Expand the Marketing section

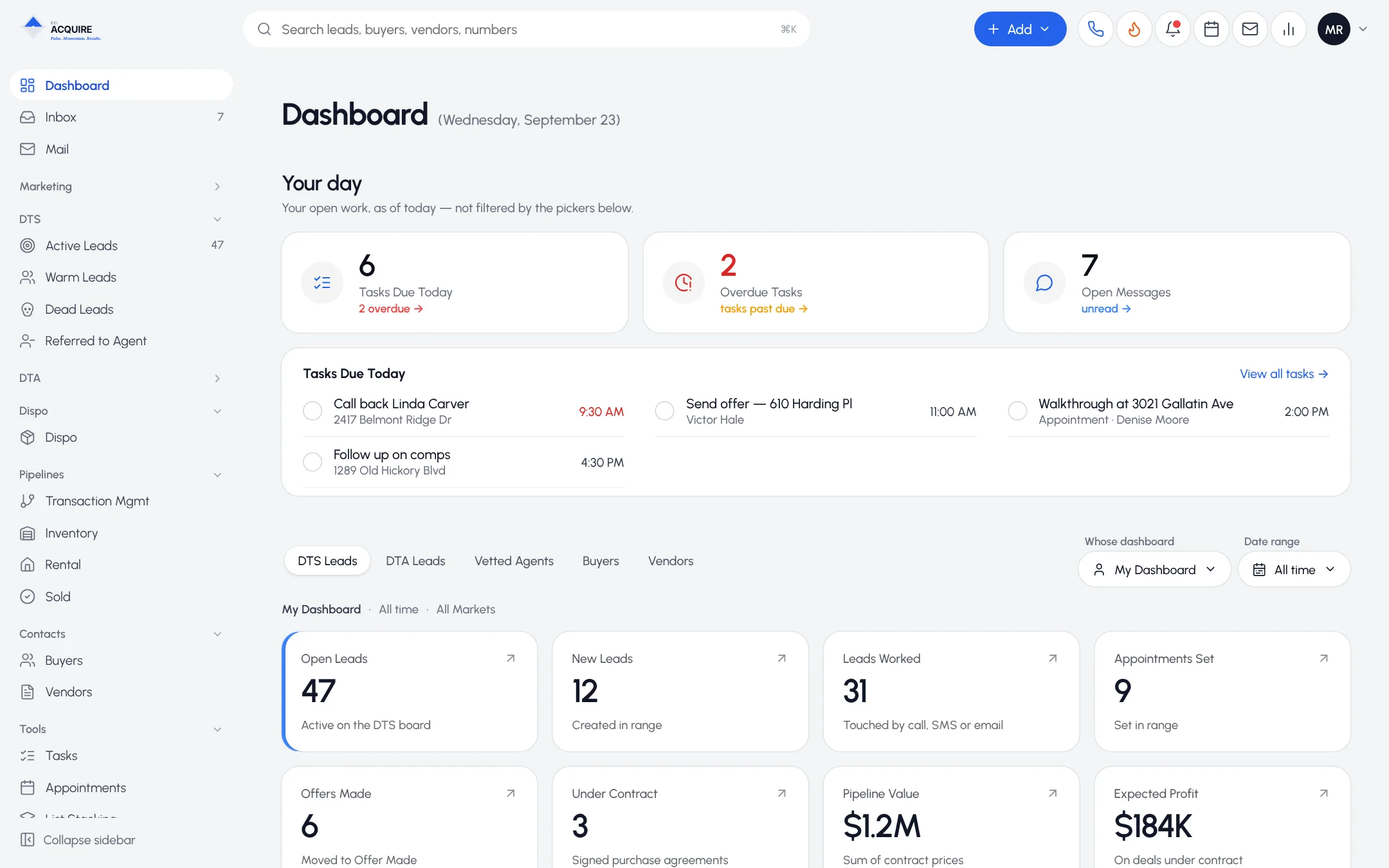click(122, 186)
